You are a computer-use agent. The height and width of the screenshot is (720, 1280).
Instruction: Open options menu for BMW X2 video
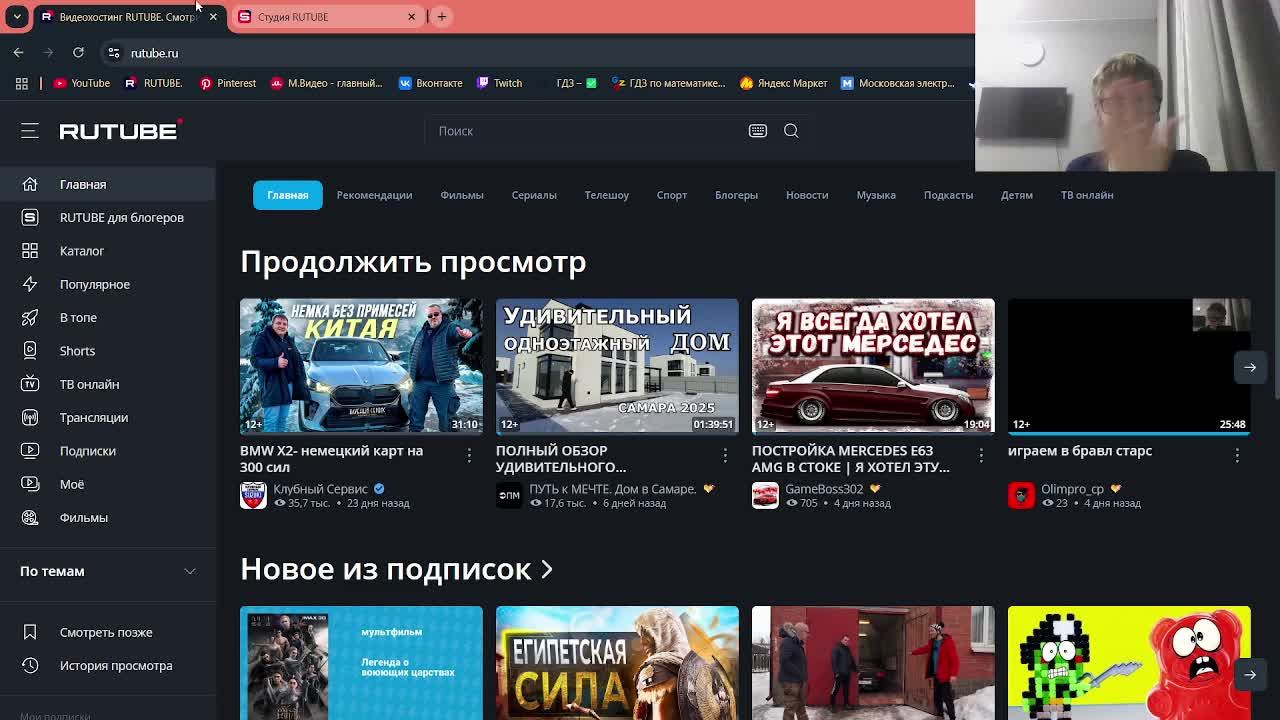pyautogui.click(x=469, y=455)
